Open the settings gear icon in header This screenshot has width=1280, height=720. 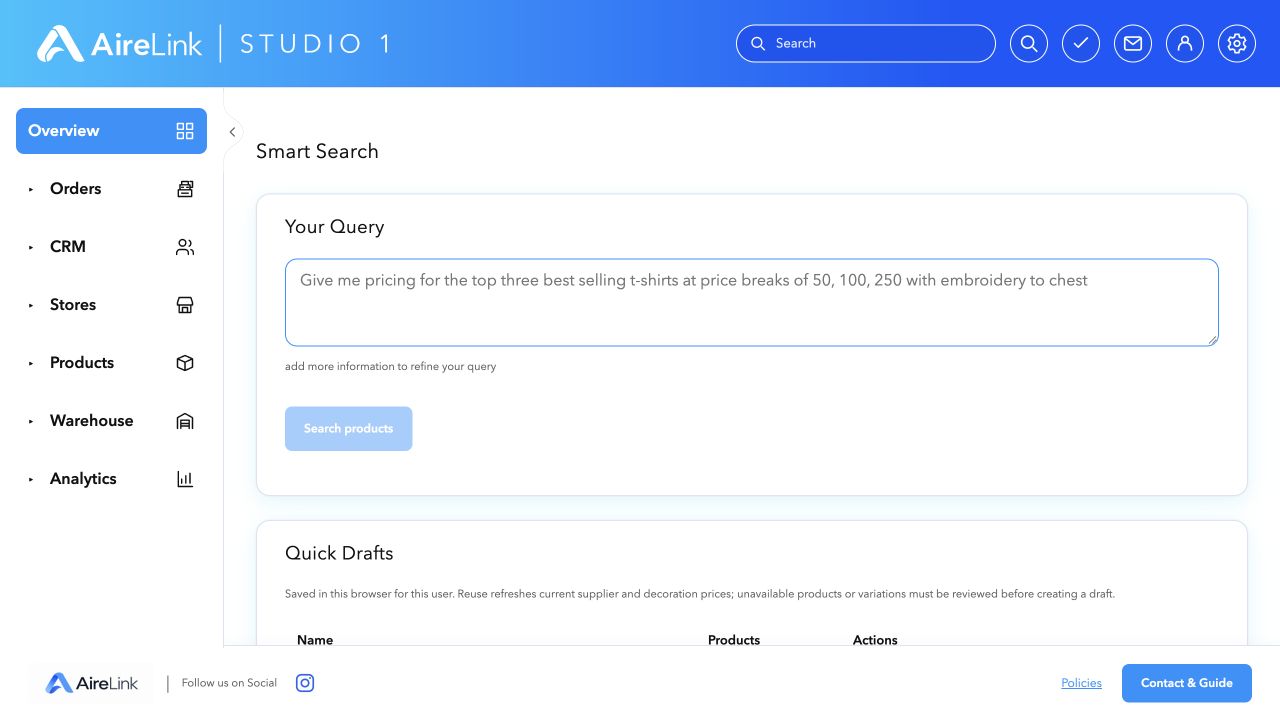[x=1237, y=44]
